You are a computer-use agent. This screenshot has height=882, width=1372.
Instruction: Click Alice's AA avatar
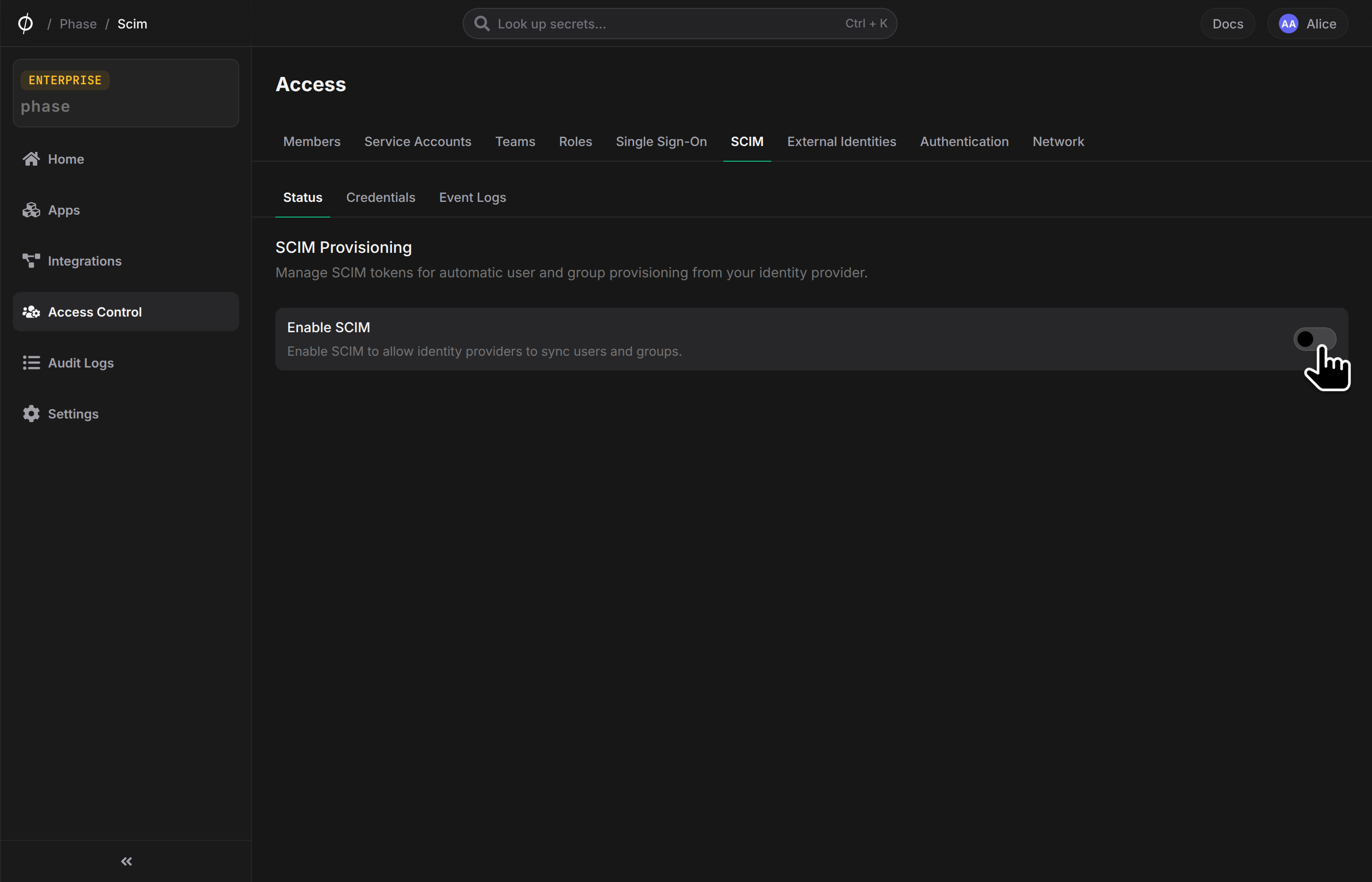[x=1288, y=24]
